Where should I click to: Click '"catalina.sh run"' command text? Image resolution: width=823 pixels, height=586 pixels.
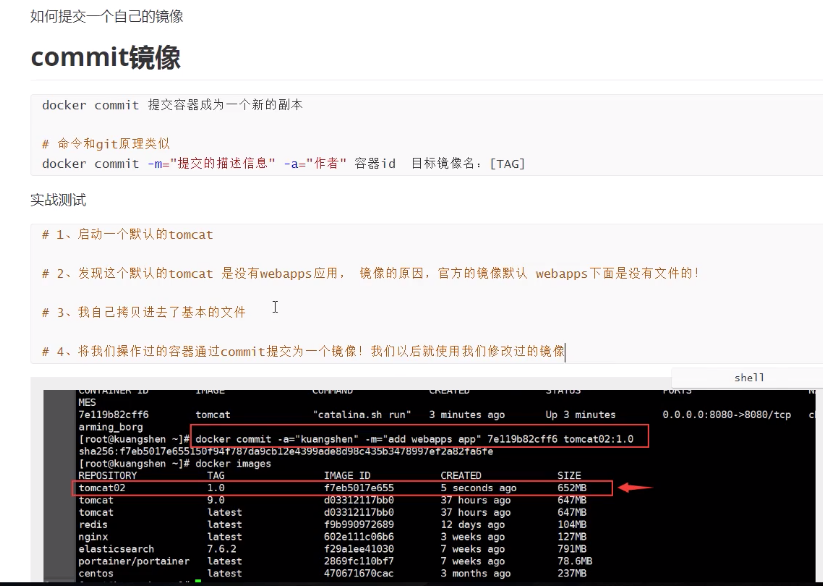[x=362, y=415]
